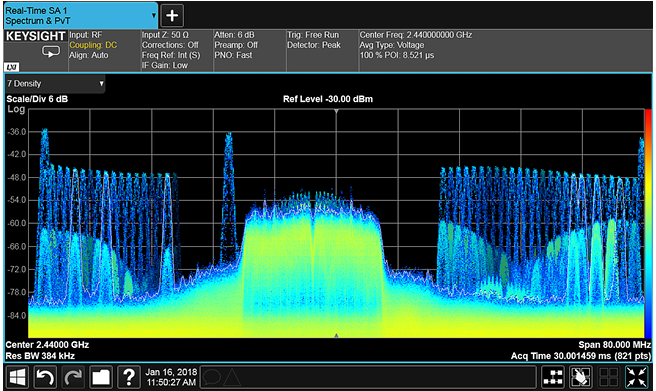Click the Log scale label
Screen dimensions: 656x391
16,109
